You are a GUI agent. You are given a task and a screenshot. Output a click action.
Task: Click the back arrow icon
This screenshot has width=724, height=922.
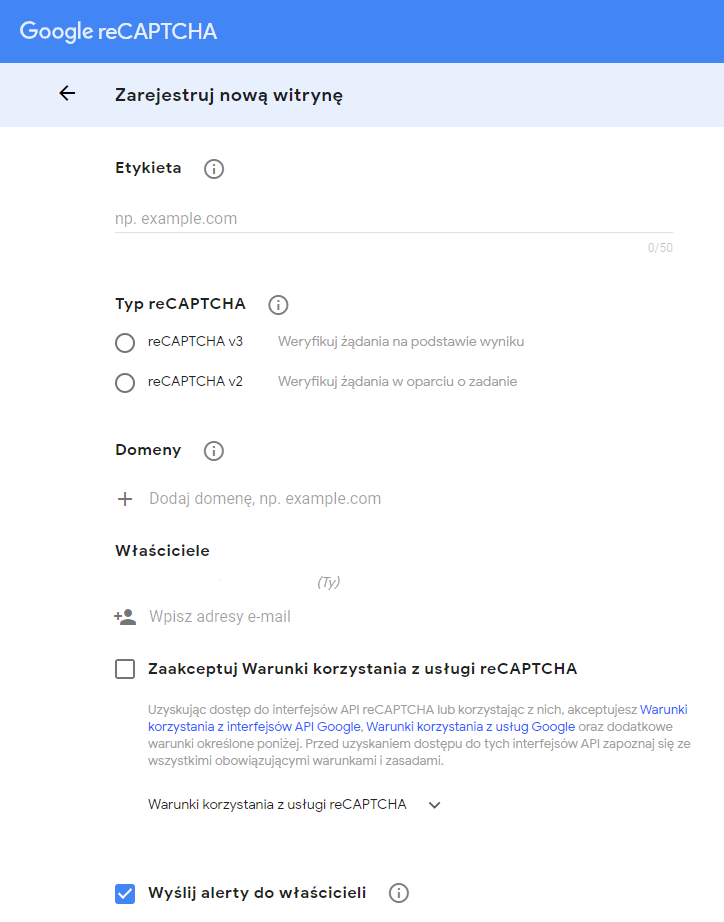pyautogui.click(x=67, y=94)
